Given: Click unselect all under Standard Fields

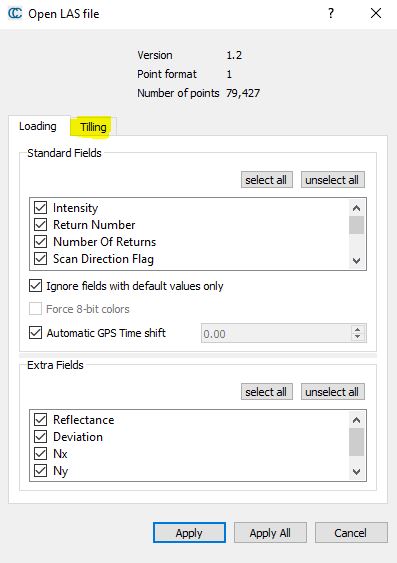Looking at the screenshot, I should [x=332, y=180].
